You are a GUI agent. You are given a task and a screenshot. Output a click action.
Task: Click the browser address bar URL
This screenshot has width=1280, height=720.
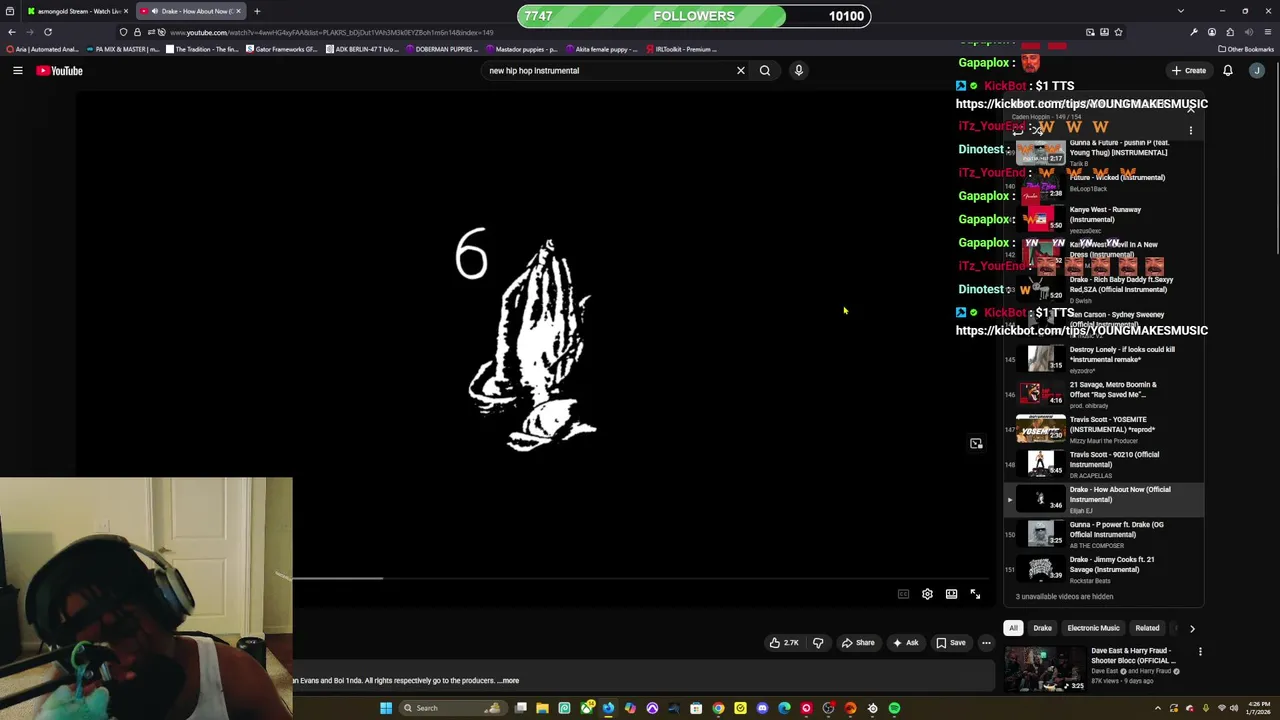(331, 32)
